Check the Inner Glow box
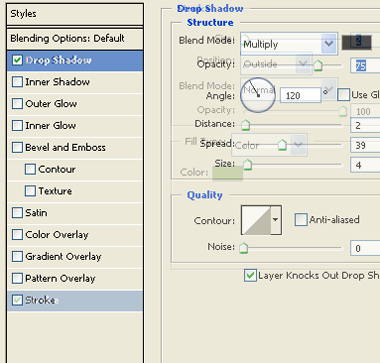The width and height of the screenshot is (380, 363). point(17,126)
